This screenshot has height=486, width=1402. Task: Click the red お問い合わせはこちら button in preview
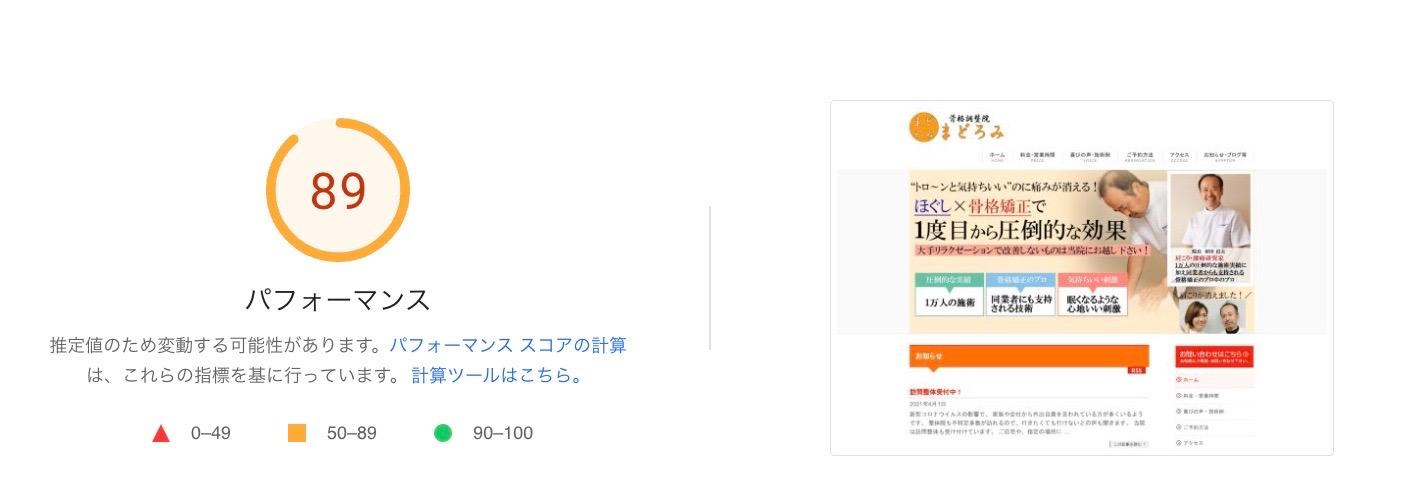coord(1213,356)
